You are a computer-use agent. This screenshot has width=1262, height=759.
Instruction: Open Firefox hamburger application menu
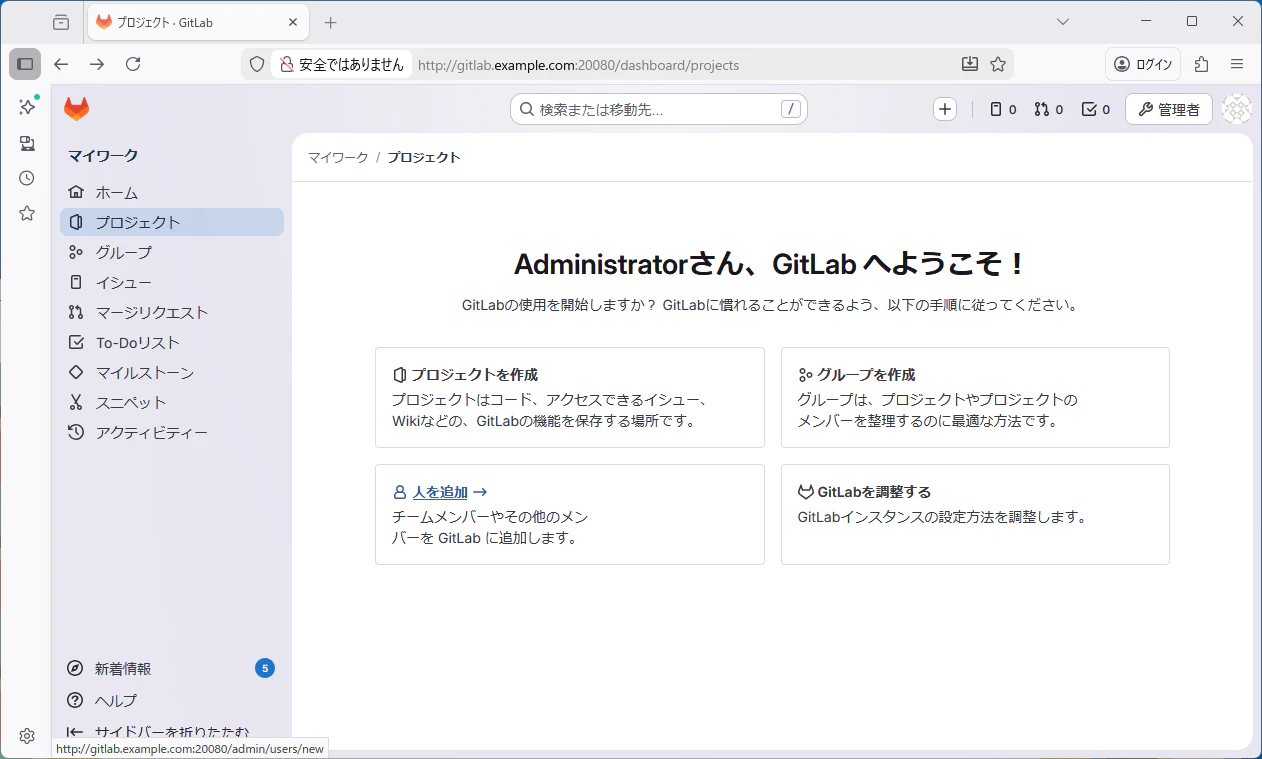click(x=1237, y=64)
